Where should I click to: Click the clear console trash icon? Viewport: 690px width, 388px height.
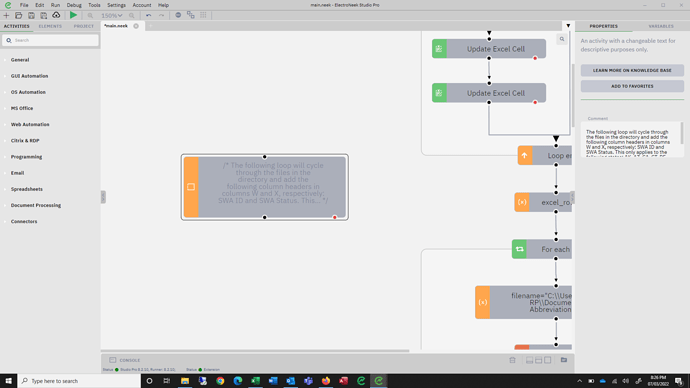click(x=512, y=360)
